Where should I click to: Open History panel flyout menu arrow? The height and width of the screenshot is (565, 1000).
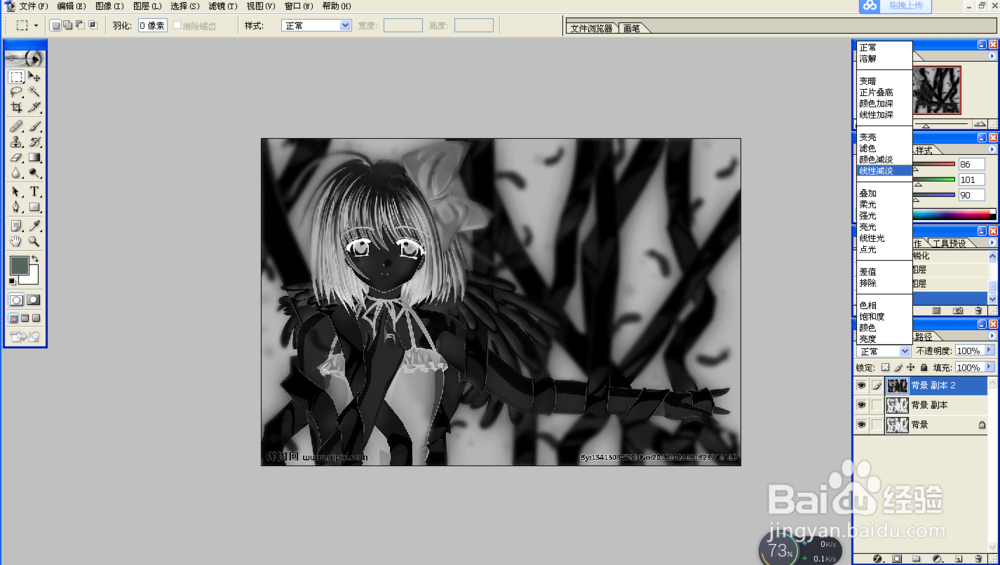(992, 242)
